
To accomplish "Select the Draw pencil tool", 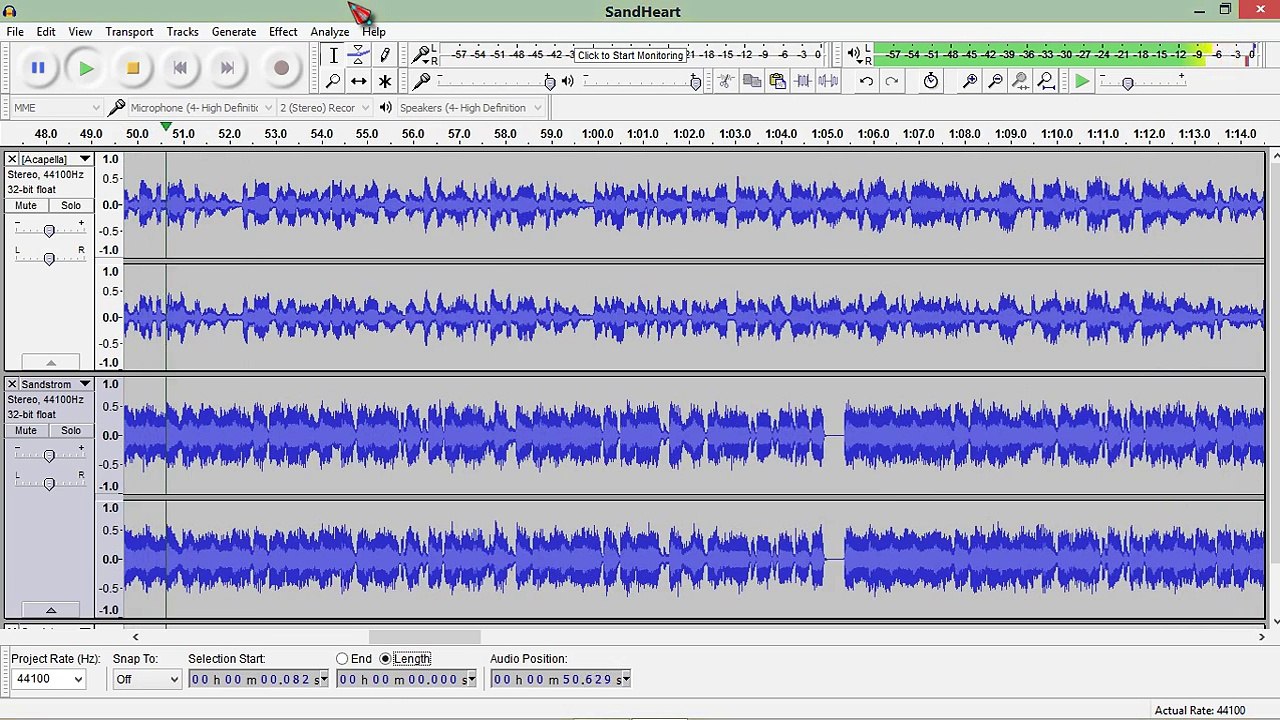I will coord(385,56).
